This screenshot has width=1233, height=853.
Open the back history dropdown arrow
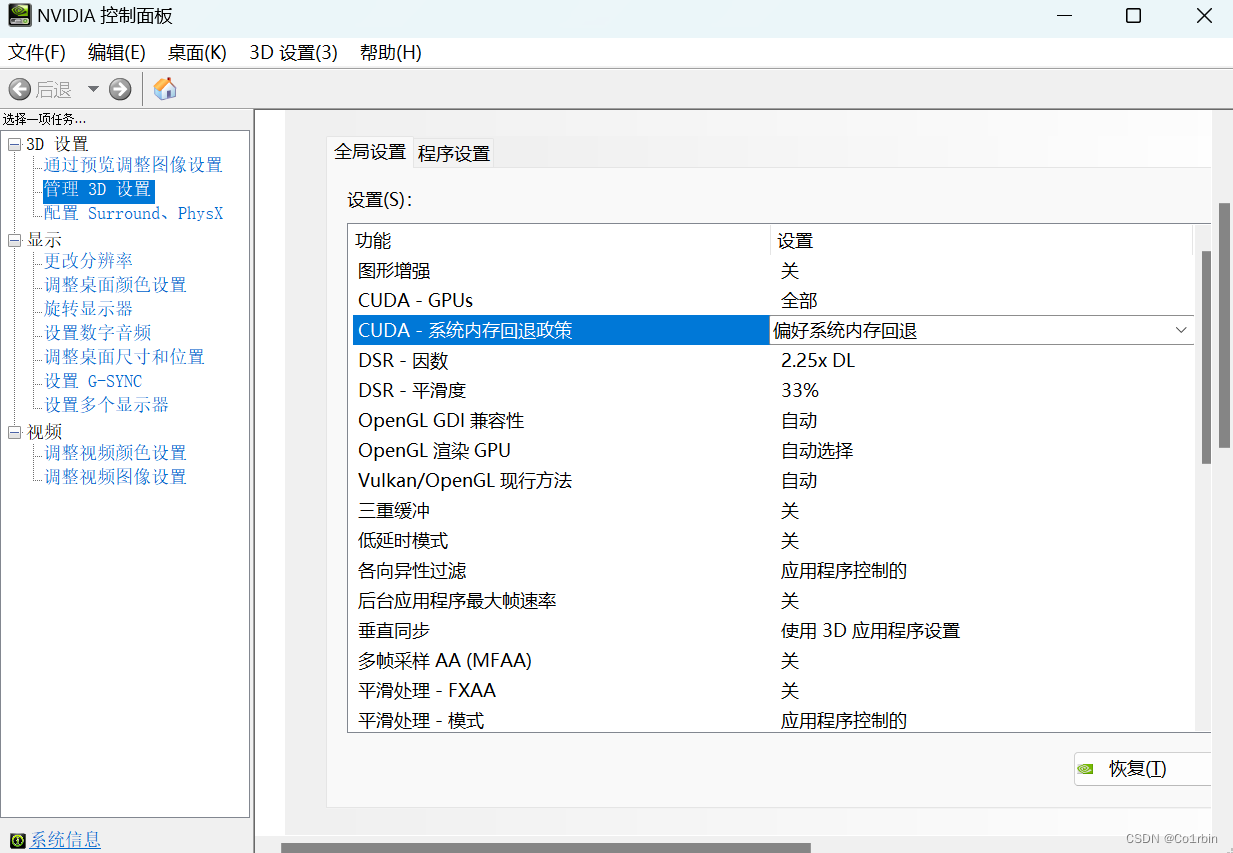93,89
